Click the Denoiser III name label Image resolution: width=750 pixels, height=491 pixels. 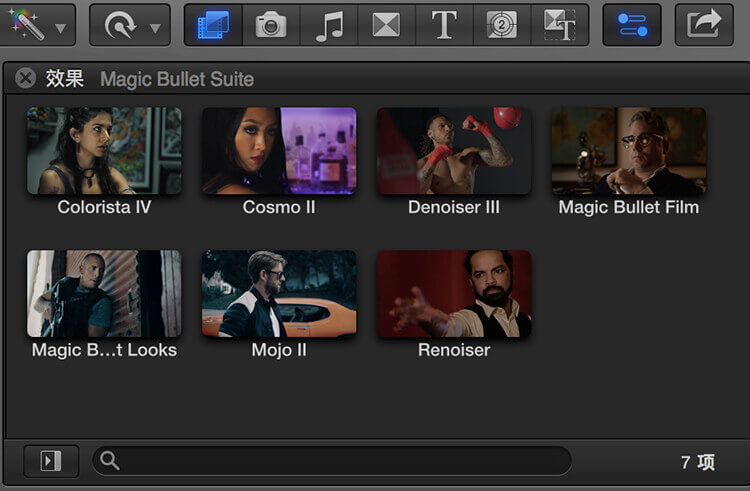click(454, 207)
